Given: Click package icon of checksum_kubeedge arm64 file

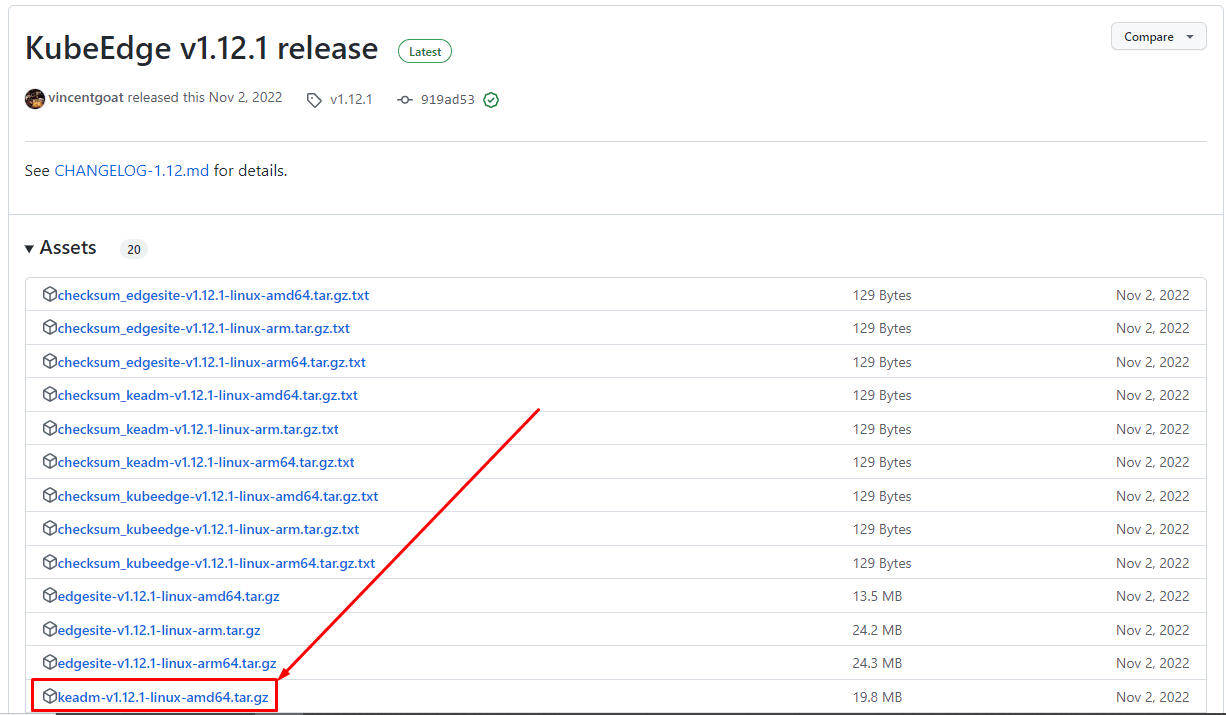Looking at the screenshot, I should coord(50,563).
